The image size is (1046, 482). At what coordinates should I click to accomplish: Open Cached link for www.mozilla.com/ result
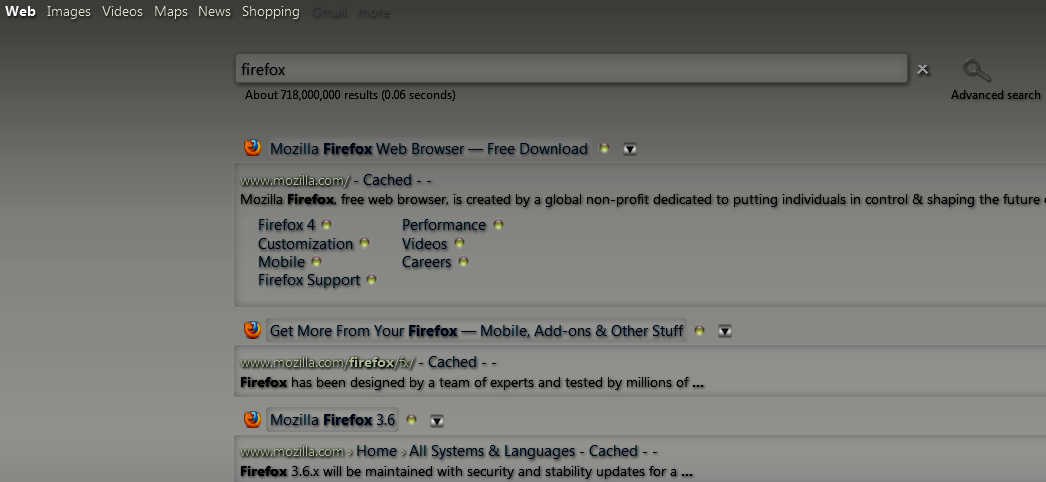click(387, 180)
